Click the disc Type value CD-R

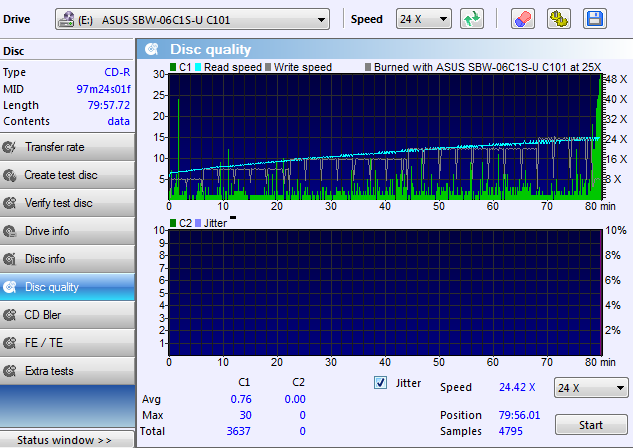117,72
